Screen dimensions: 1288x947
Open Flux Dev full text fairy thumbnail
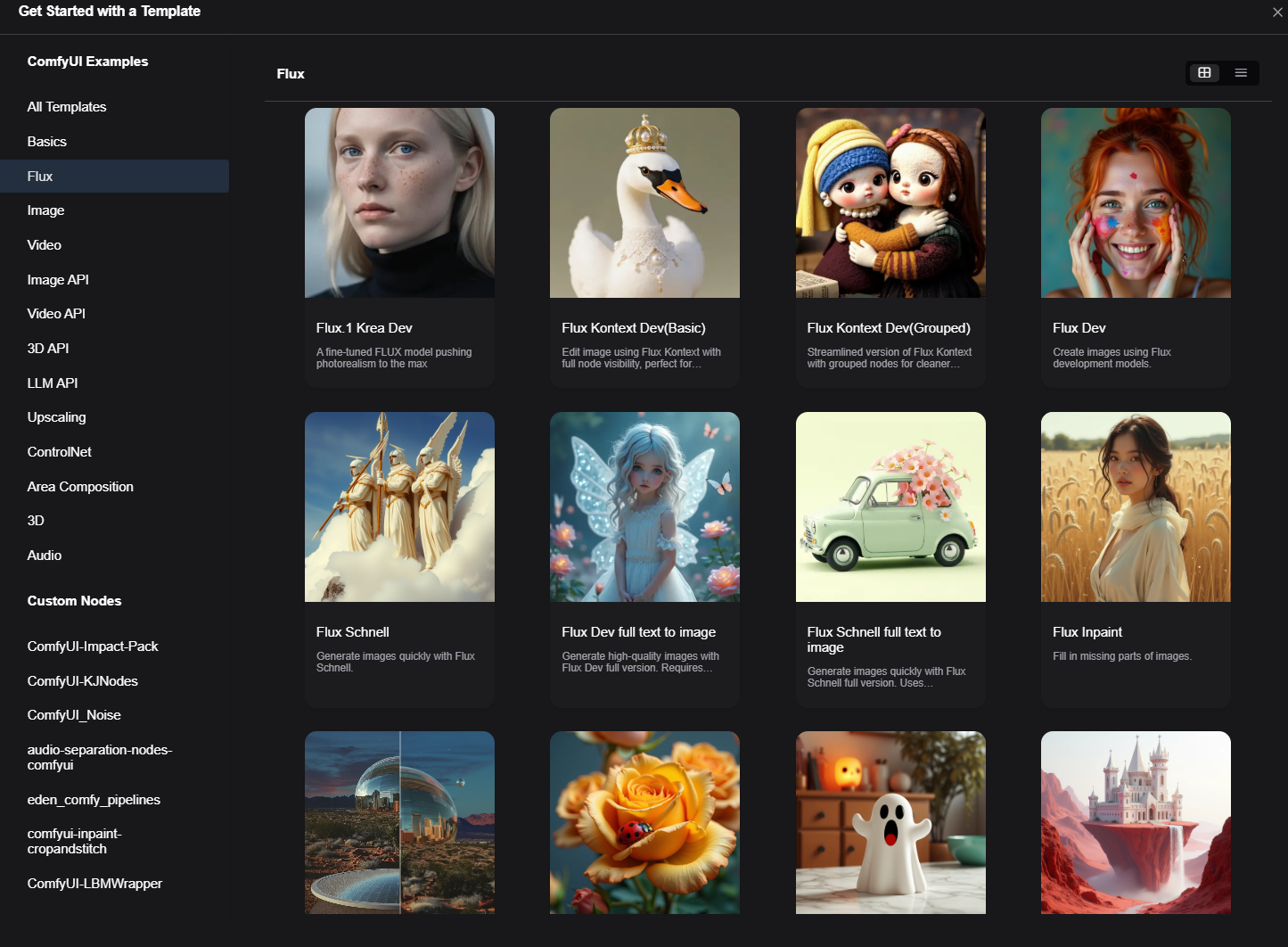(644, 506)
